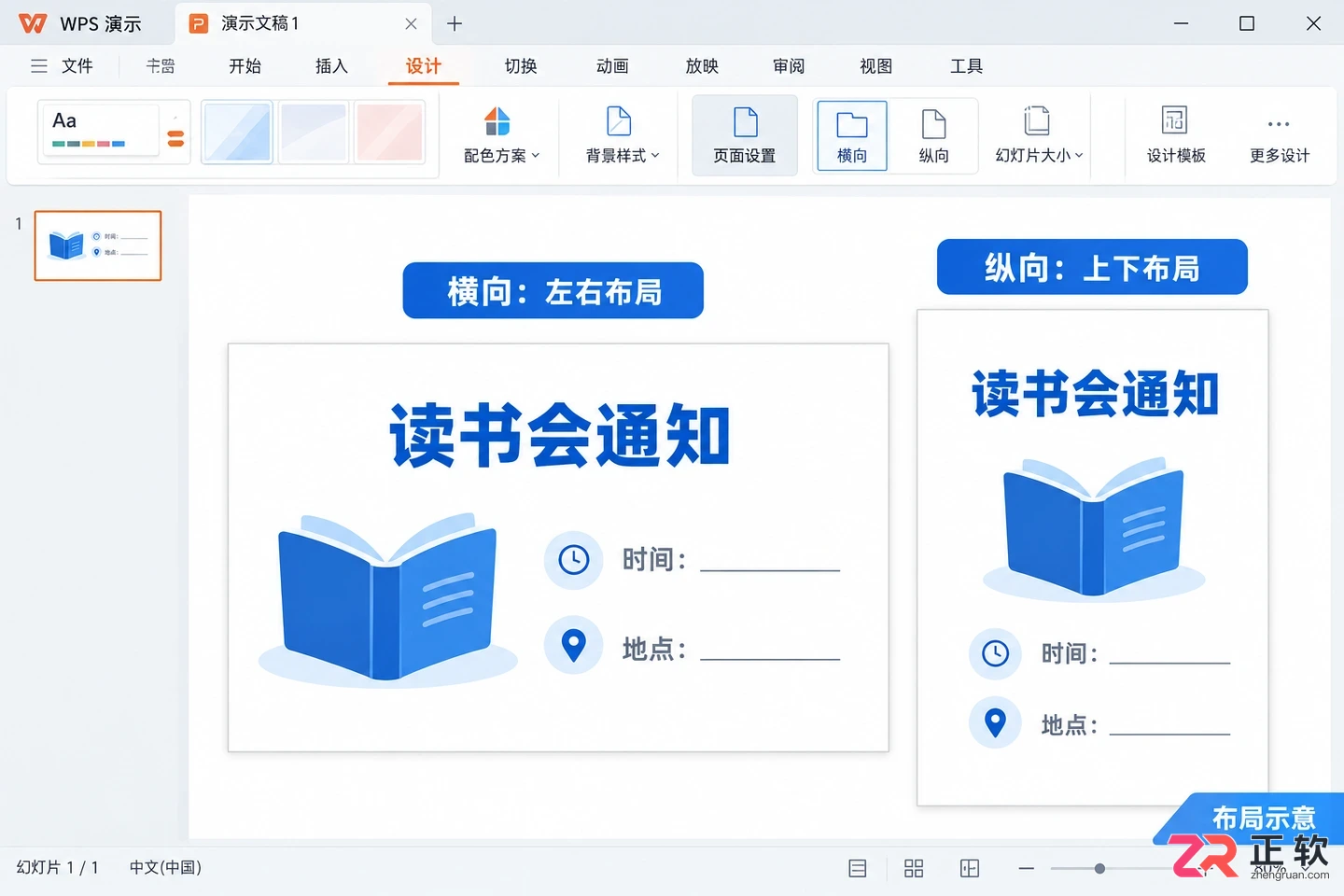The height and width of the screenshot is (896, 1344).
Task: Click the orange theme style toggle icon
Action: pyautogui.click(x=175, y=138)
